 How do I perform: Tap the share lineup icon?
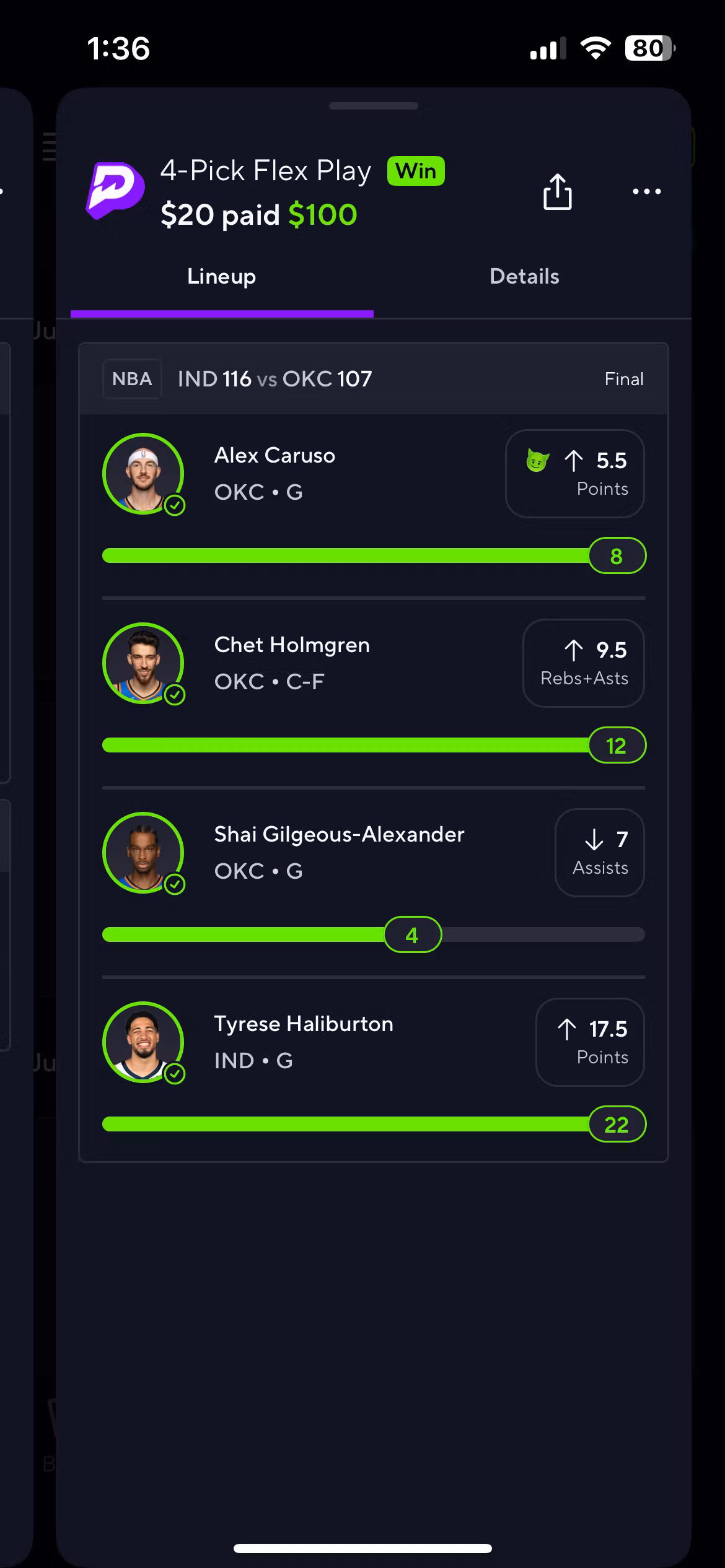pyautogui.click(x=557, y=191)
